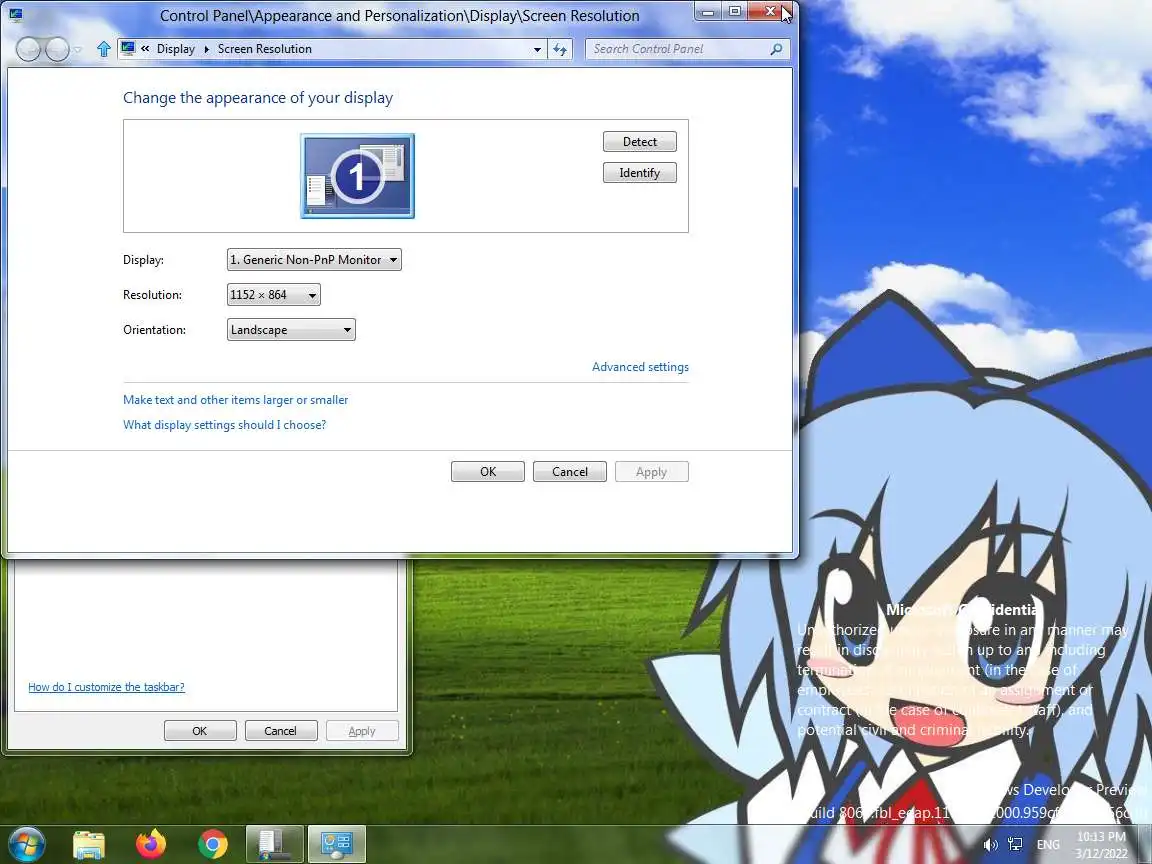This screenshot has width=1152, height=864.
Task: Maximize the Screen Resolution window
Action: [734, 11]
